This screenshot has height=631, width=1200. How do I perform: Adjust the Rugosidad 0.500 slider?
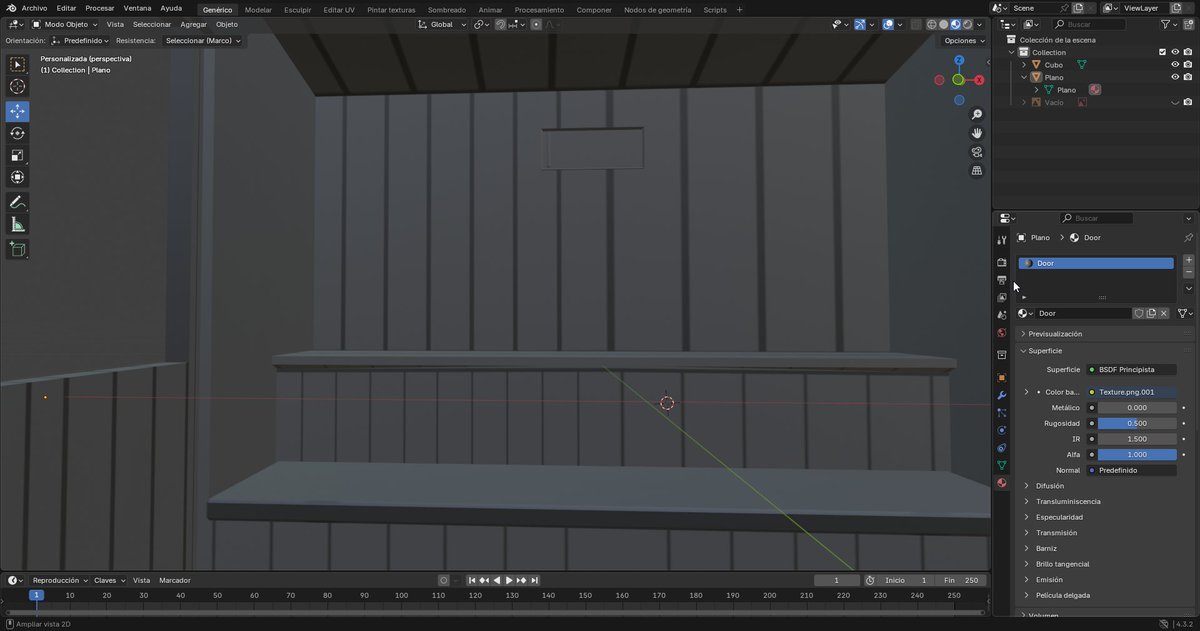(1137, 423)
